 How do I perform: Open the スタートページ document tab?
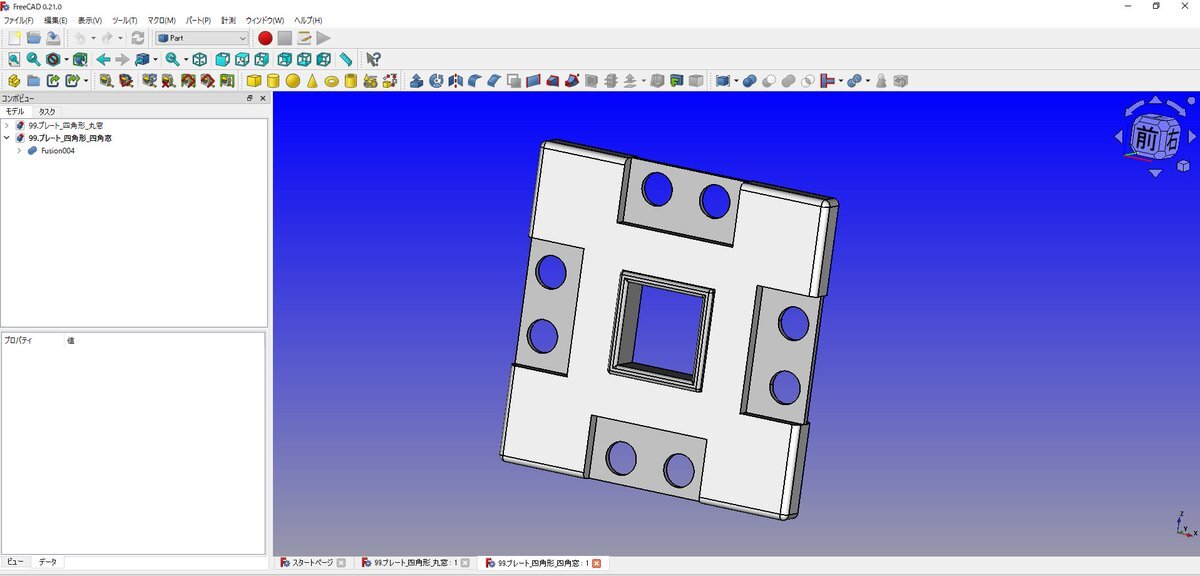click(309, 564)
